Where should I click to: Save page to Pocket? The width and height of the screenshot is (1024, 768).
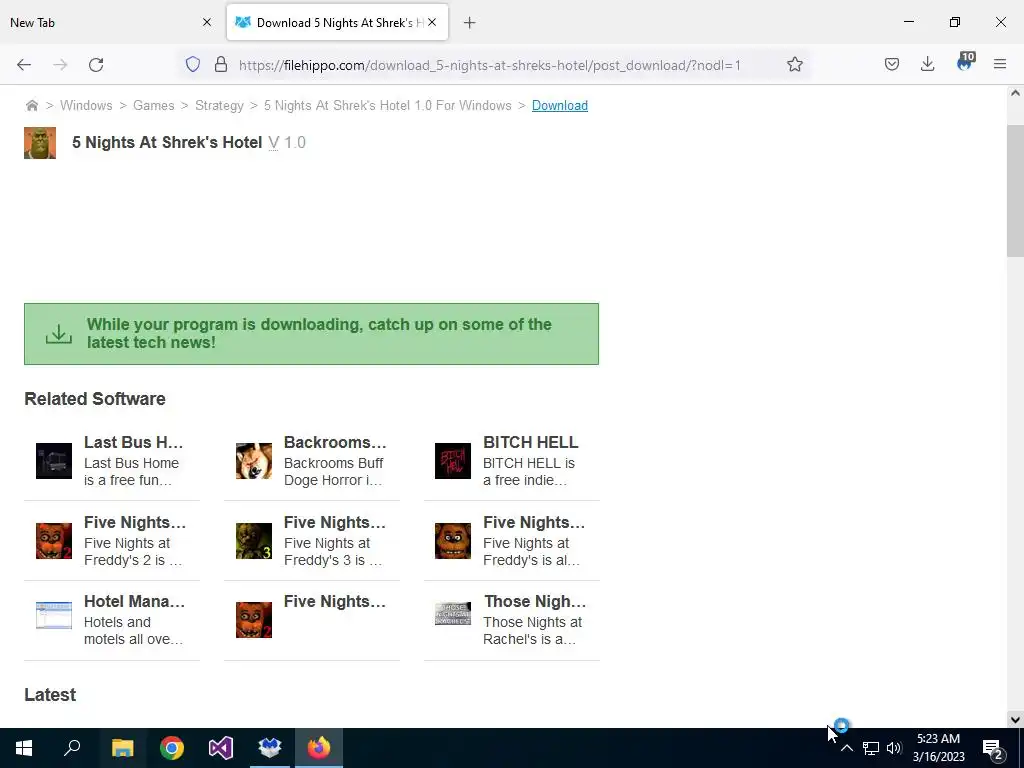[x=891, y=64]
